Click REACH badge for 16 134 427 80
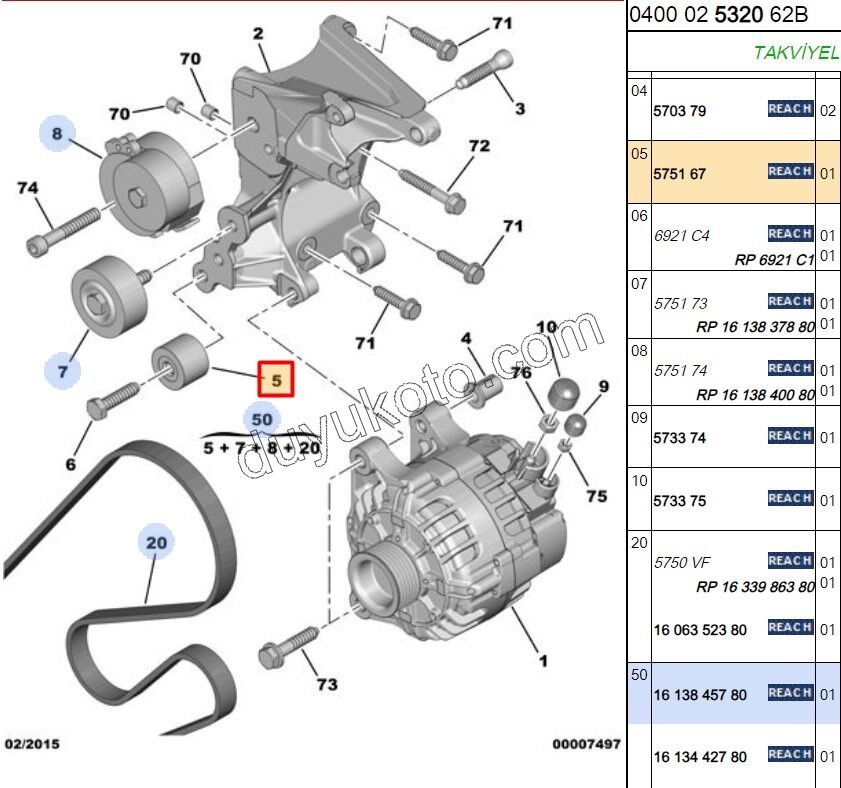The image size is (841, 788). 789,755
